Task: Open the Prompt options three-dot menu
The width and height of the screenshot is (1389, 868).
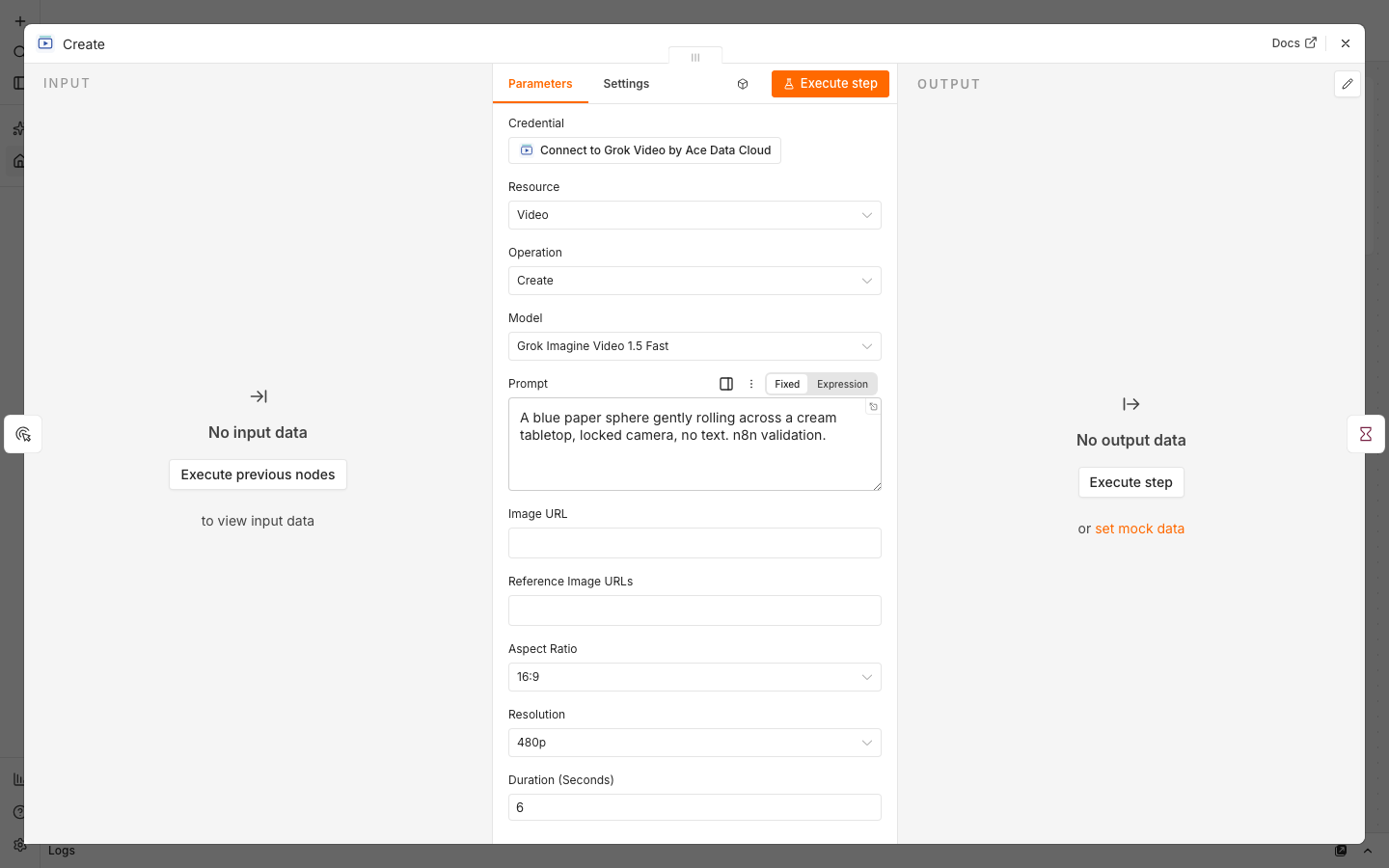Action: point(751,384)
